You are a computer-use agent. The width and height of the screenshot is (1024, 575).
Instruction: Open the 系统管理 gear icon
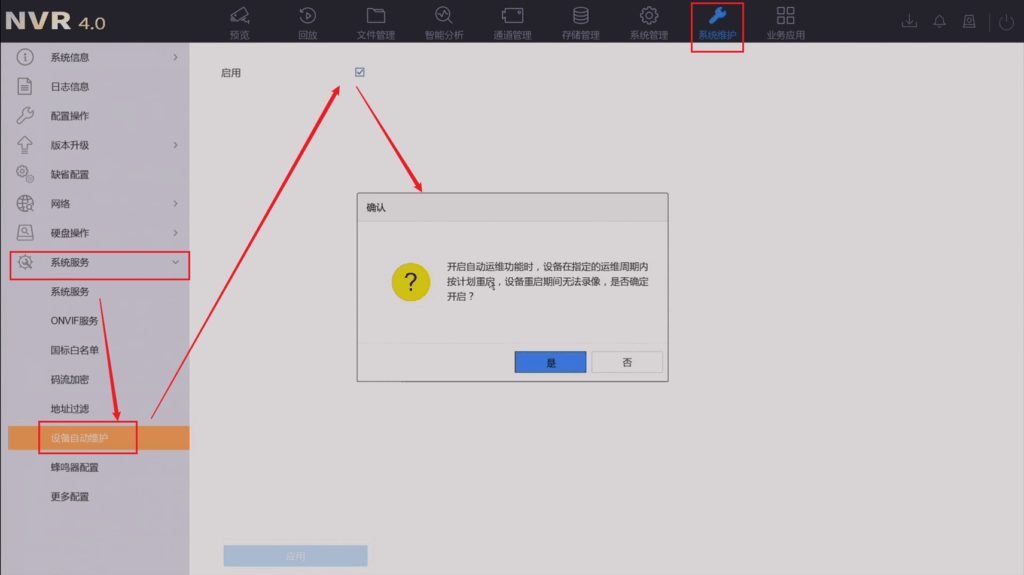coord(648,16)
